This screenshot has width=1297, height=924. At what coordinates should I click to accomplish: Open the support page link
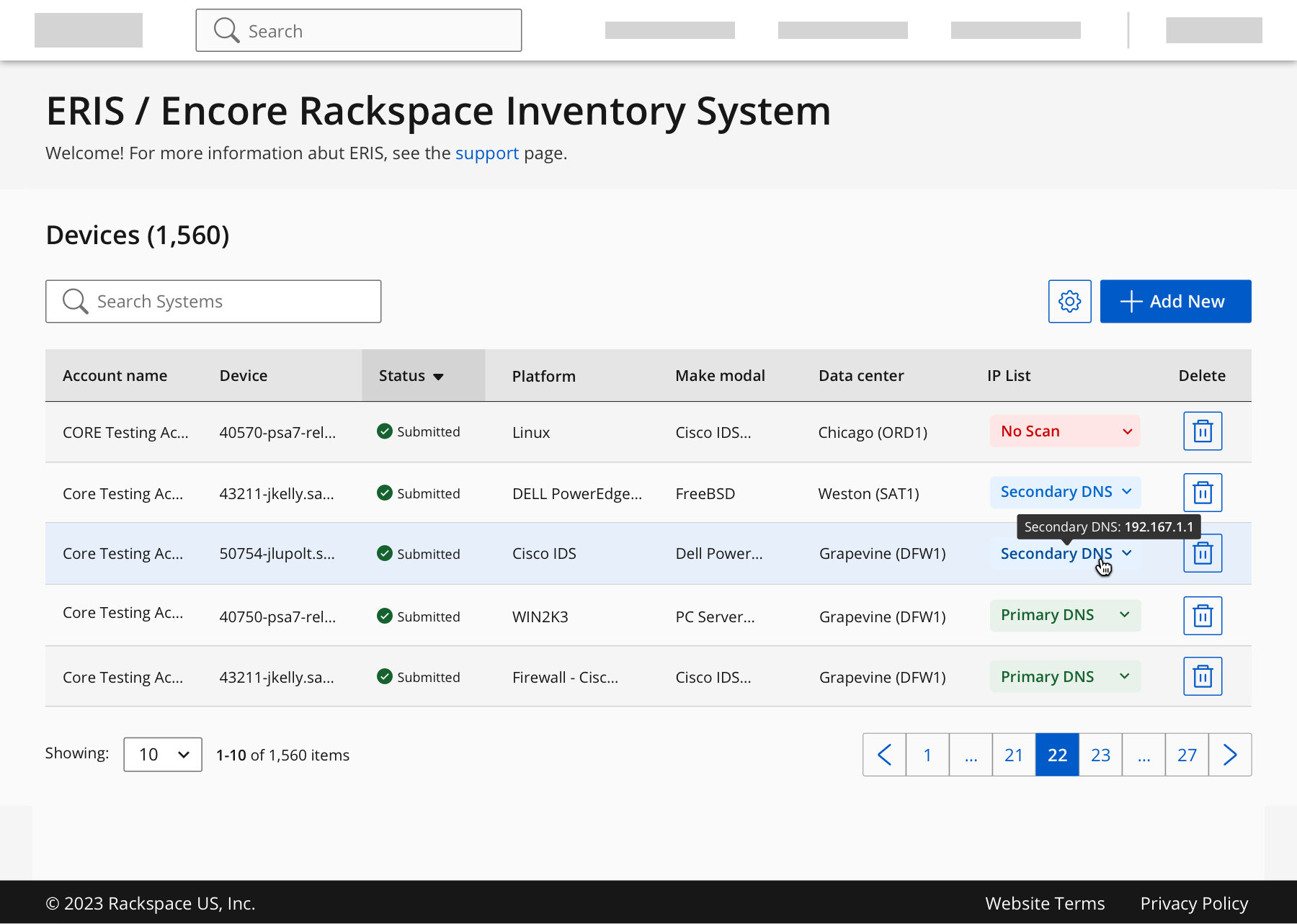486,153
